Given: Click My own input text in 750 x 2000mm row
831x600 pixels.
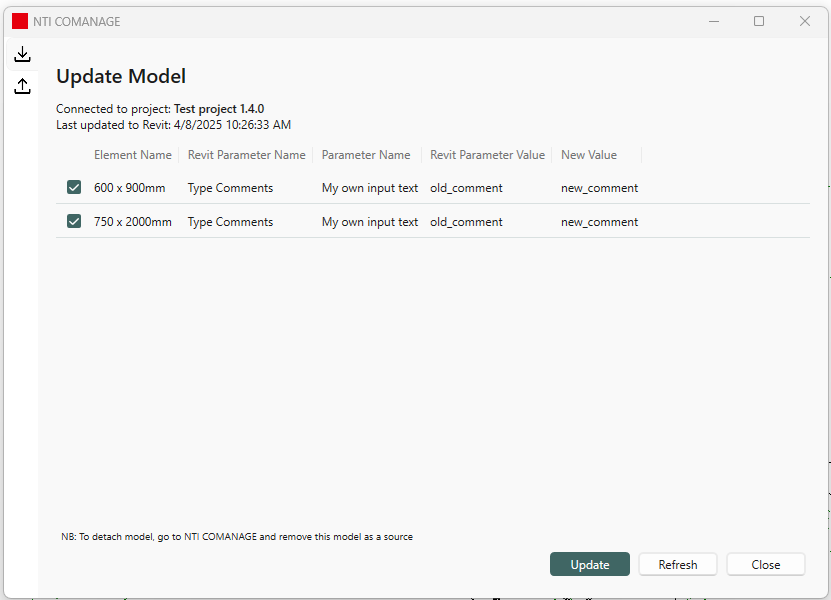Looking at the screenshot, I should click(370, 222).
